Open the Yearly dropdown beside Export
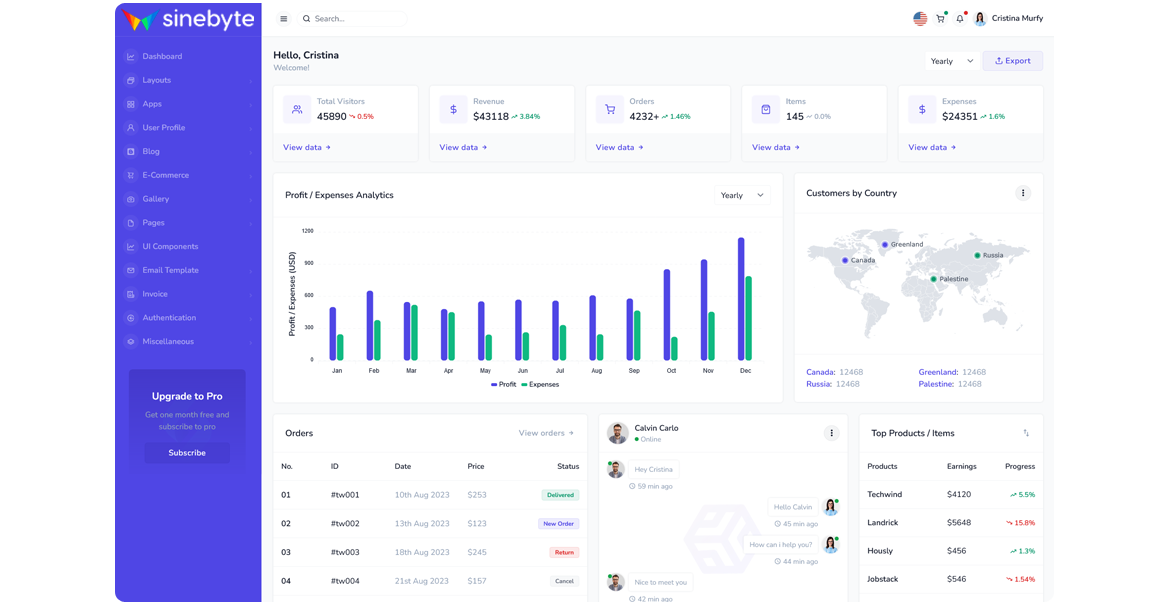This screenshot has width=1175, height=605. pos(951,61)
